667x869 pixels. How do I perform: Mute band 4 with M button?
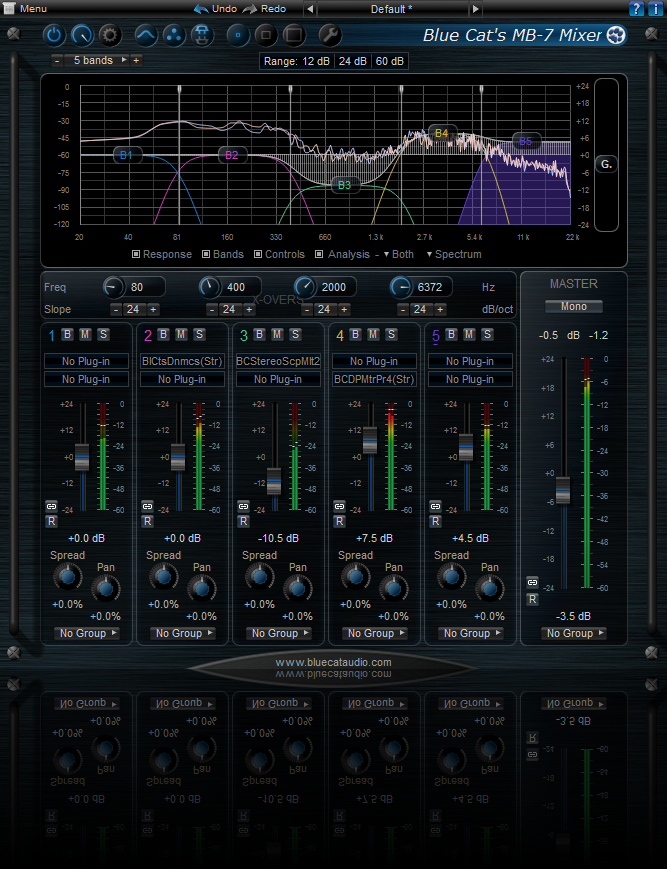tap(373, 334)
